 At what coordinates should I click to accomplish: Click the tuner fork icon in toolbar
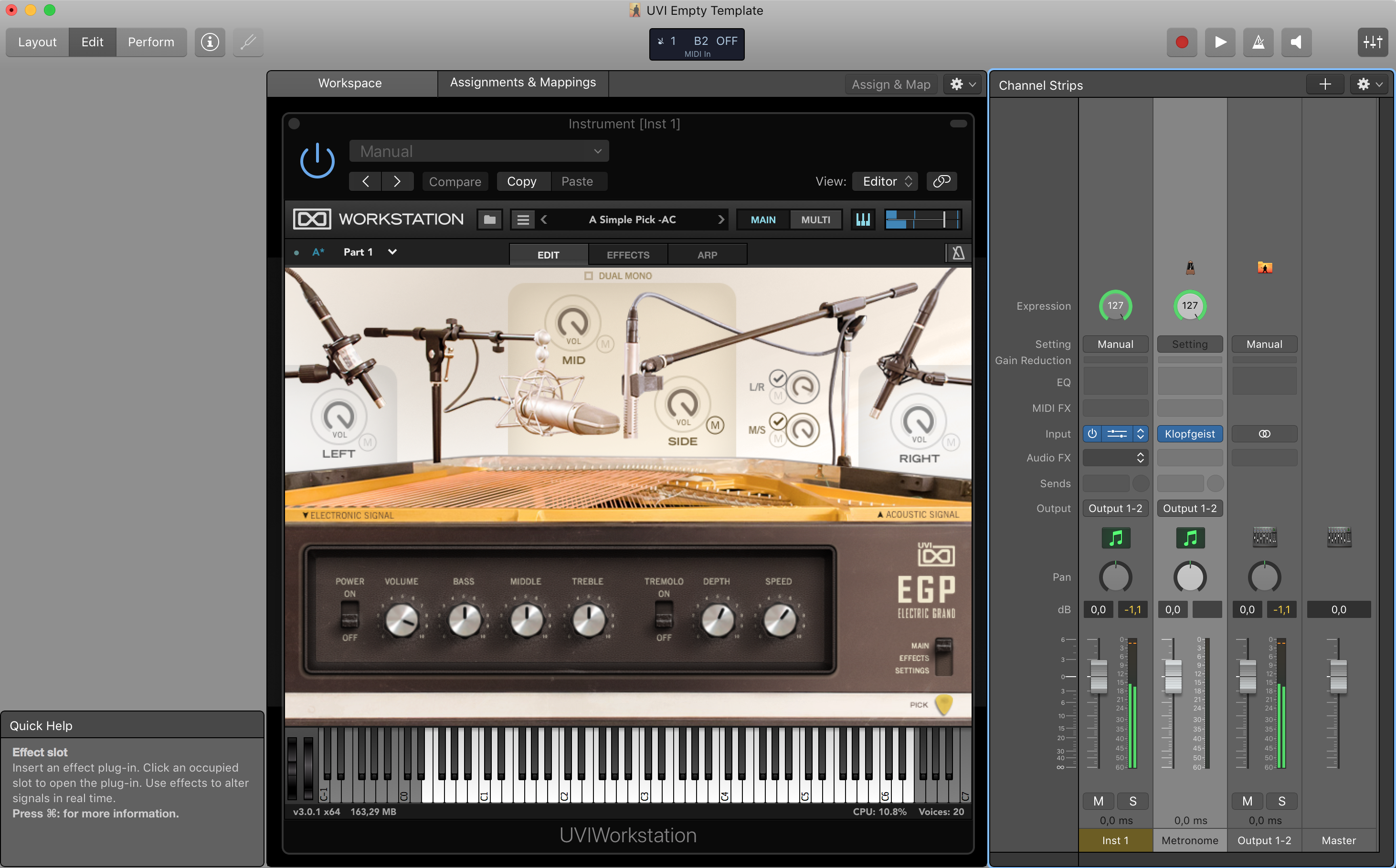point(248,42)
